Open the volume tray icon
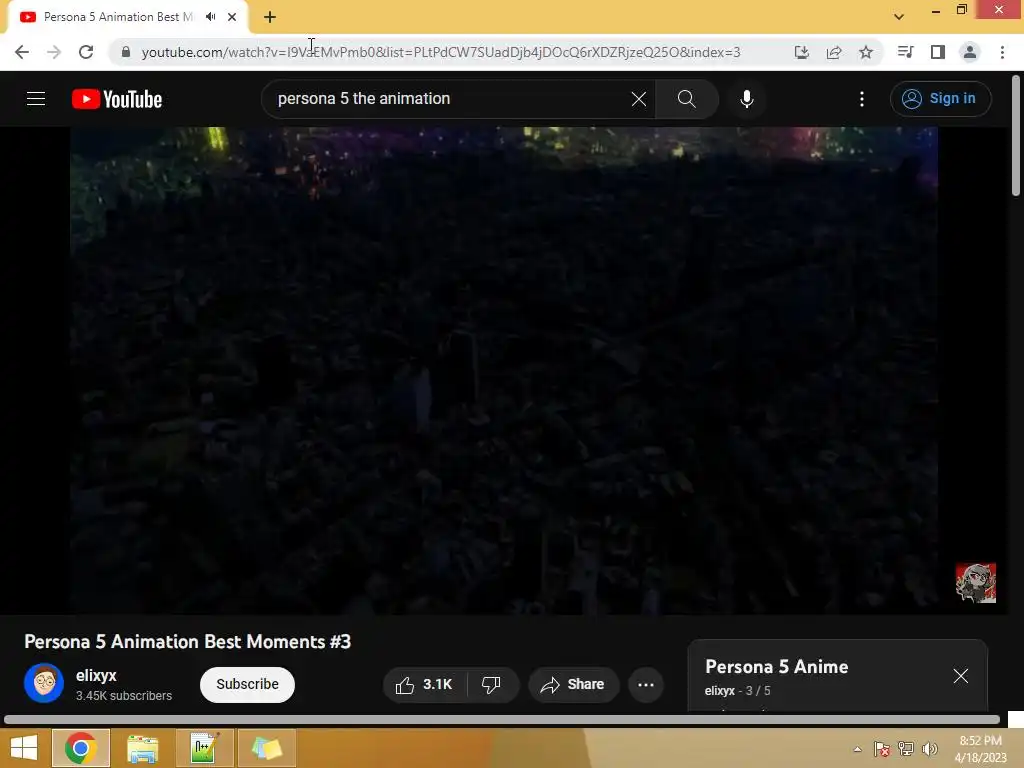This screenshot has width=1024, height=768. tap(930, 749)
